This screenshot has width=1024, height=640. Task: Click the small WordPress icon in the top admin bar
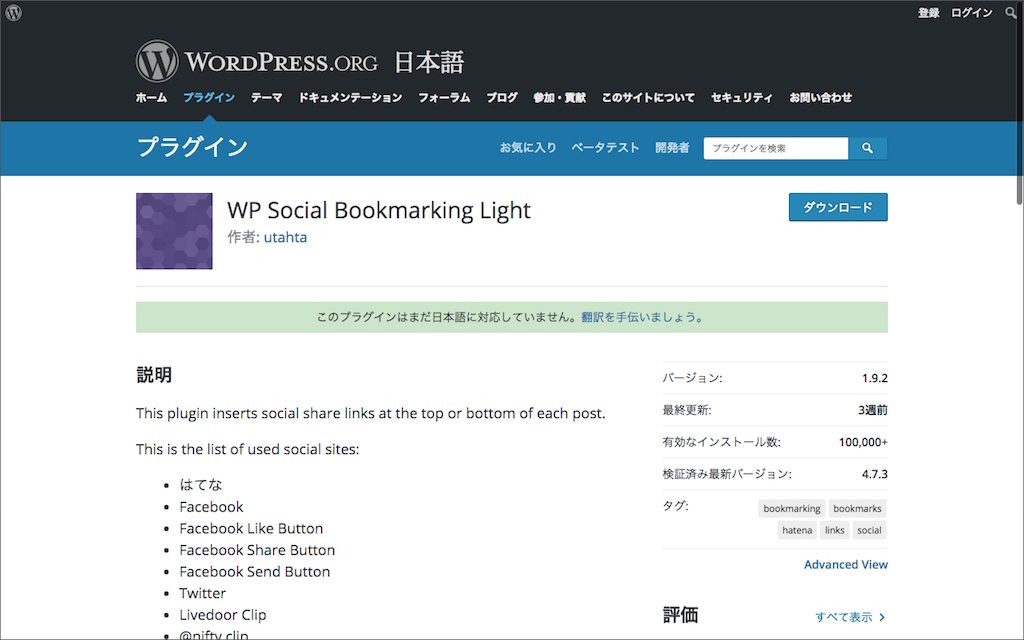(x=13, y=12)
